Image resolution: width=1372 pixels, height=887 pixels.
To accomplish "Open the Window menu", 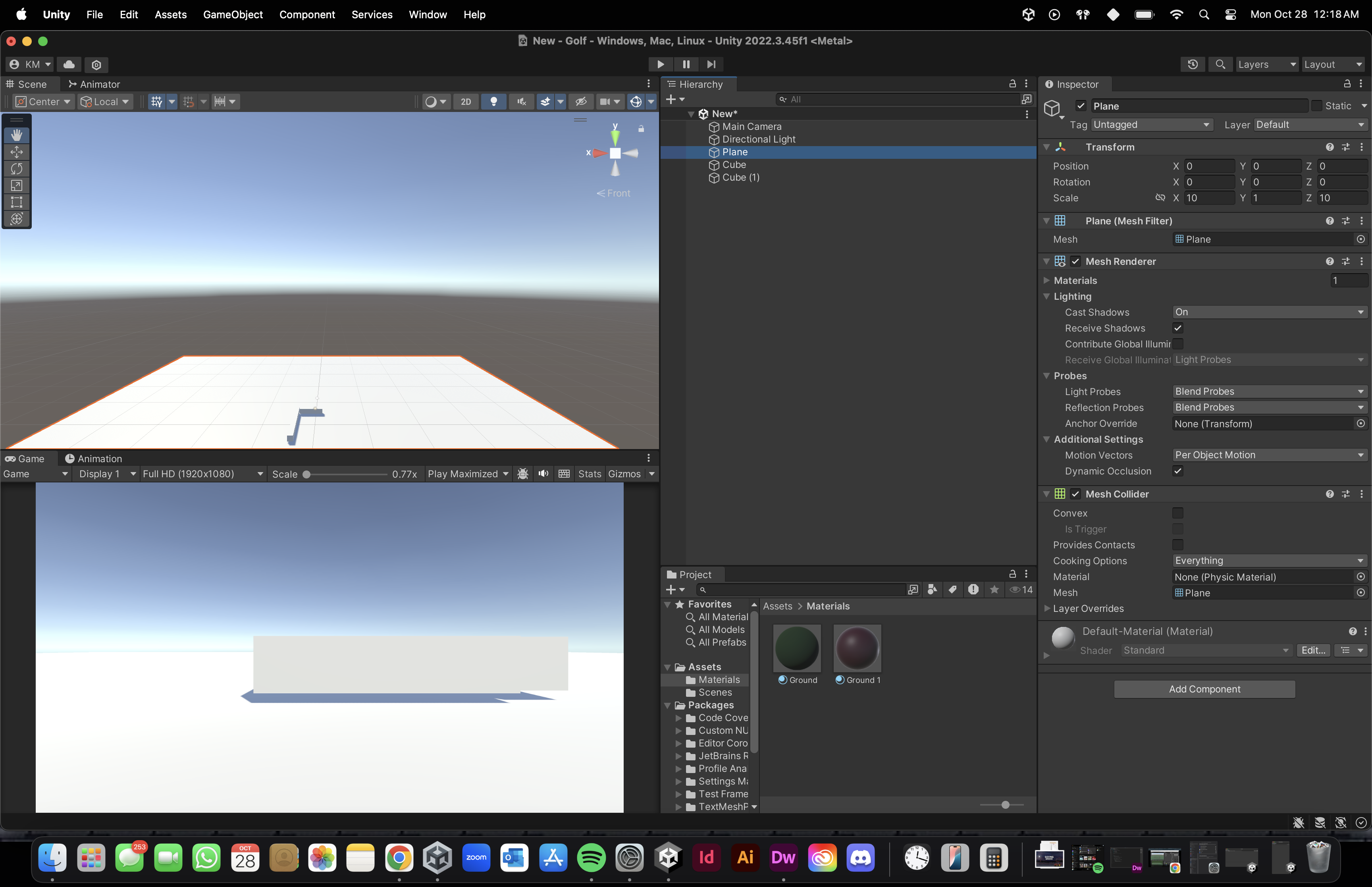I will click(427, 14).
